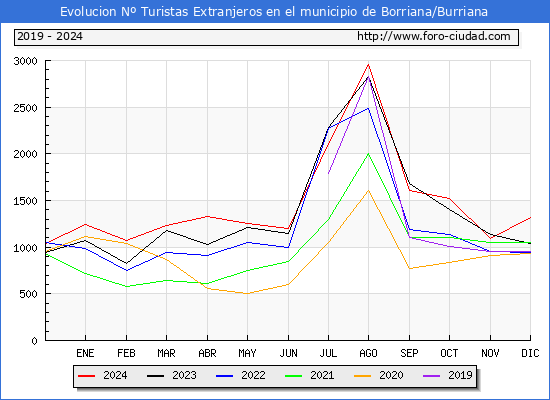
Task: Click the black 2023 low point at FEB
Action: (x=126, y=263)
